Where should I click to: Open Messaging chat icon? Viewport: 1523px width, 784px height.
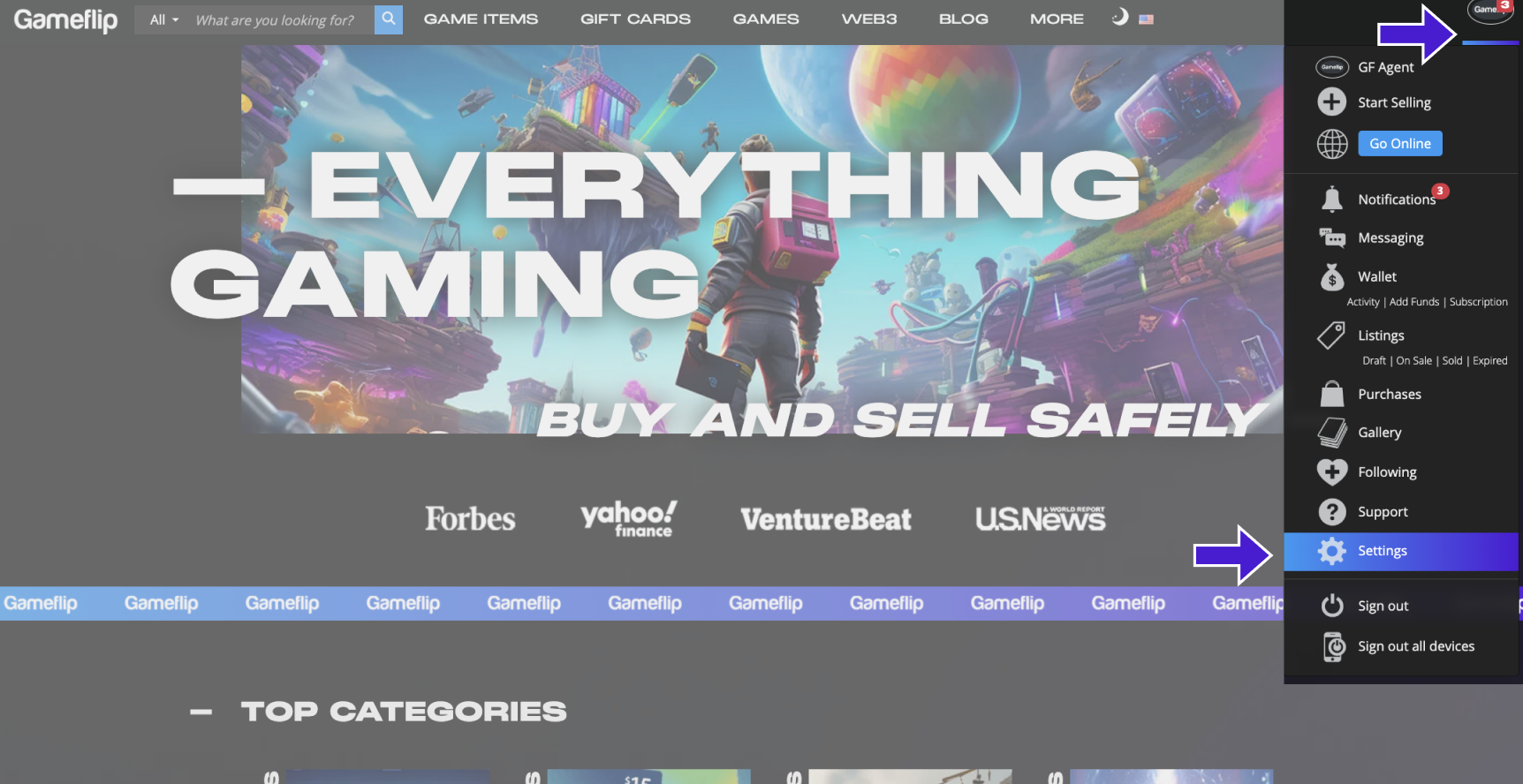point(1331,237)
